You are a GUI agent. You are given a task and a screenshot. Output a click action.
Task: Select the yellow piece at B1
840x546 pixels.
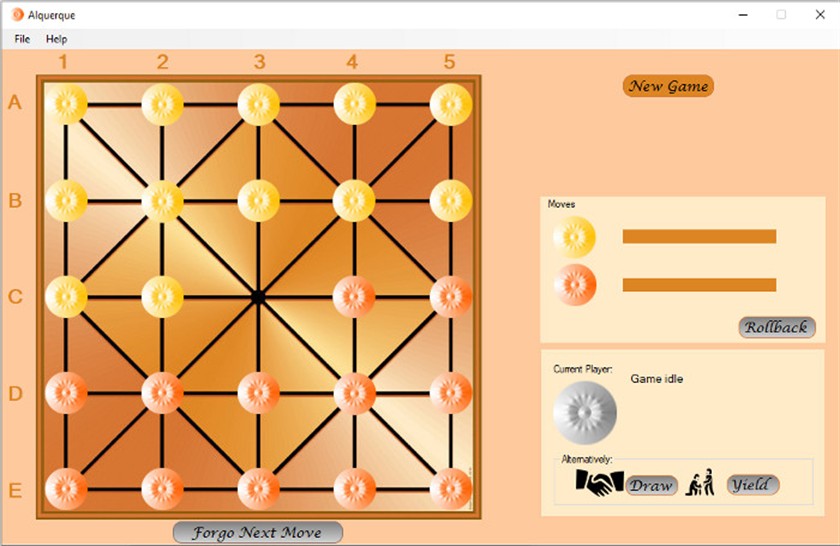pyautogui.click(x=66, y=200)
